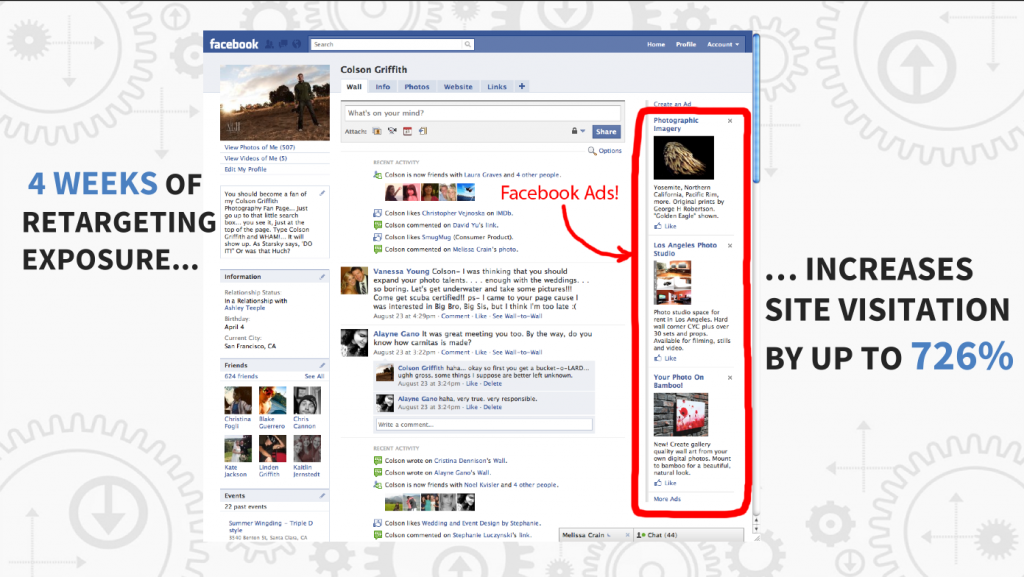
Task: Edit the Information section with pencil icon
Action: pos(322,277)
